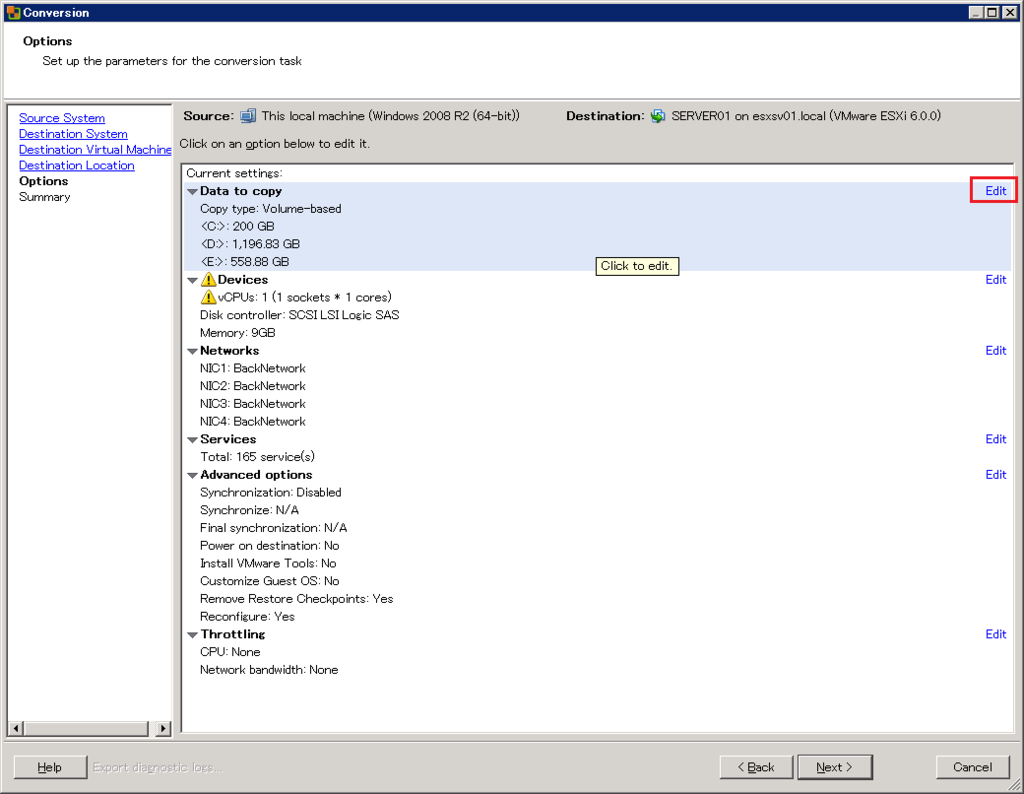Edit the Networks settings
The height and width of the screenshot is (794, 1024).
[995, 351]
